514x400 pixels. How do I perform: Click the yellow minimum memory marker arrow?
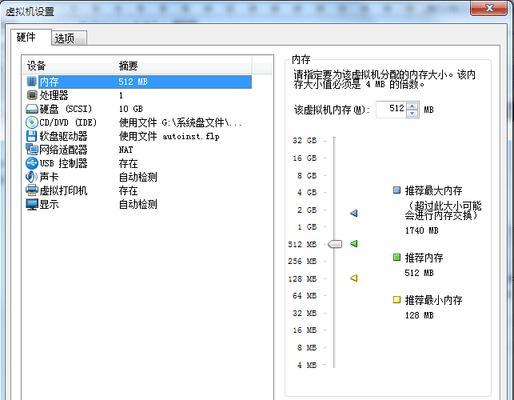(354, 278)
